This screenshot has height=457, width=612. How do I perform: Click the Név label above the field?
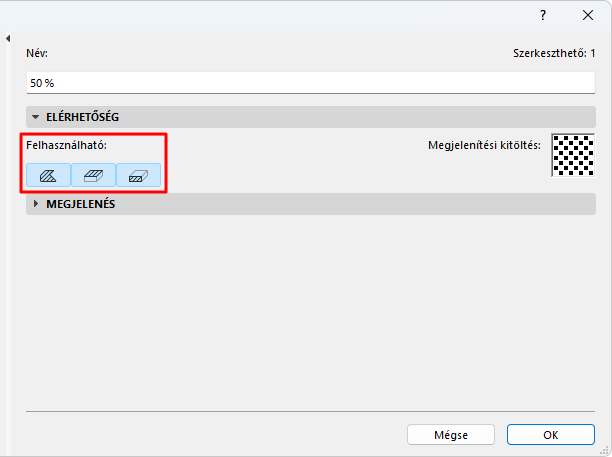[37, 52]
